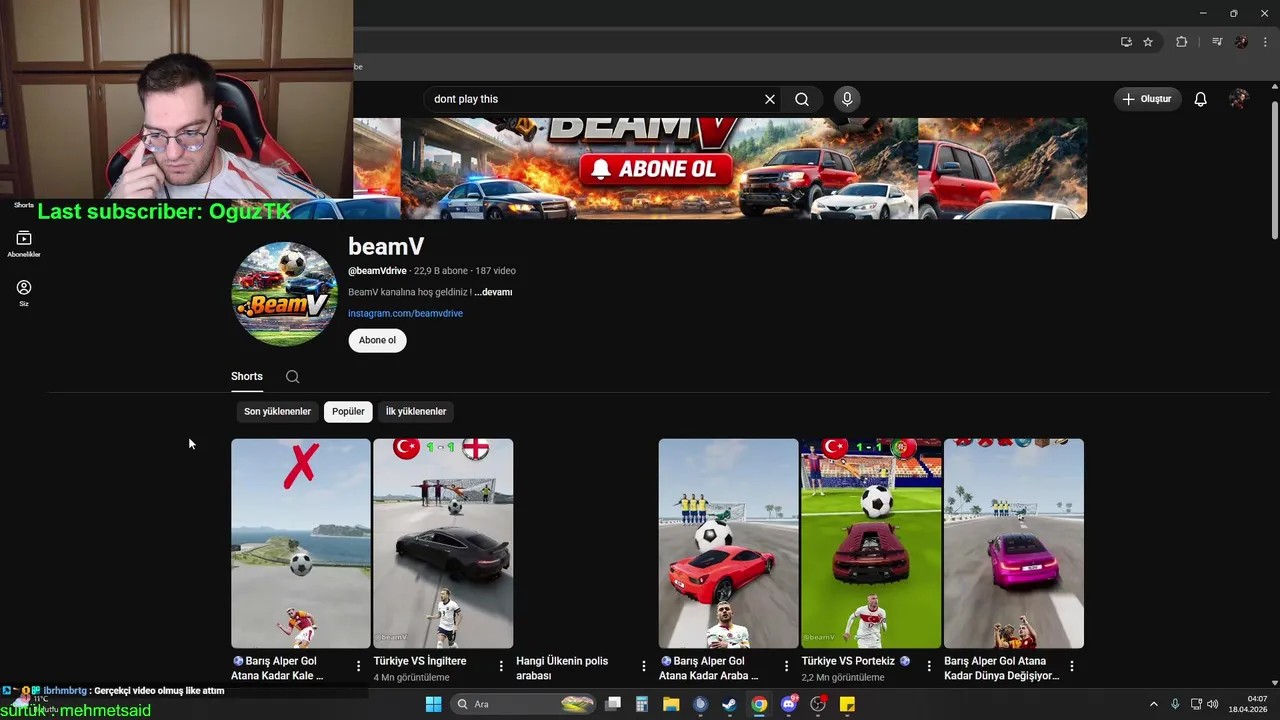The width and height of the screenshot is (1280, 720).
Task: Open Chrome profile avatar in toolbar
Action: tap(1241, 42)
